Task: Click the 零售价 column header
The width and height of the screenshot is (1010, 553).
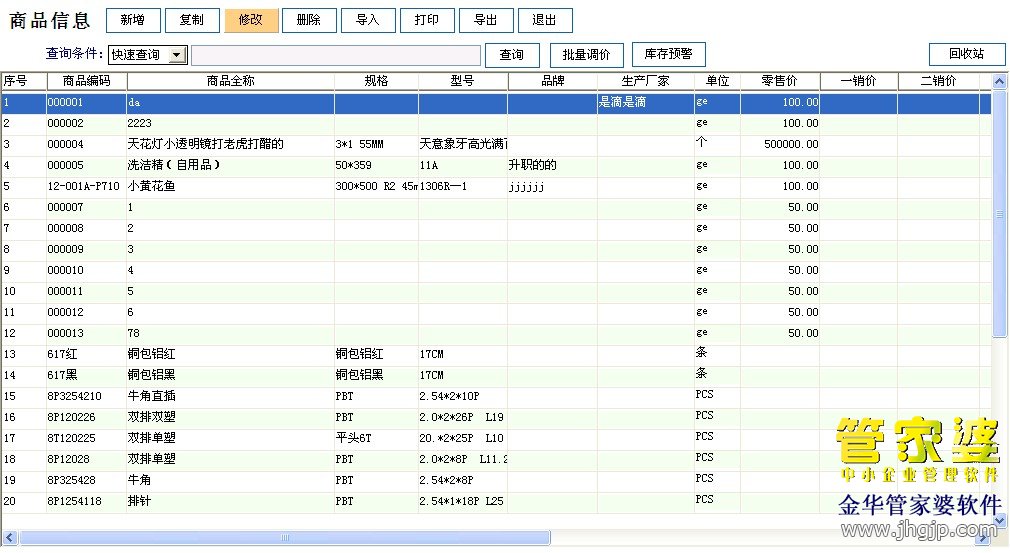Action: (x=779, y=81)
